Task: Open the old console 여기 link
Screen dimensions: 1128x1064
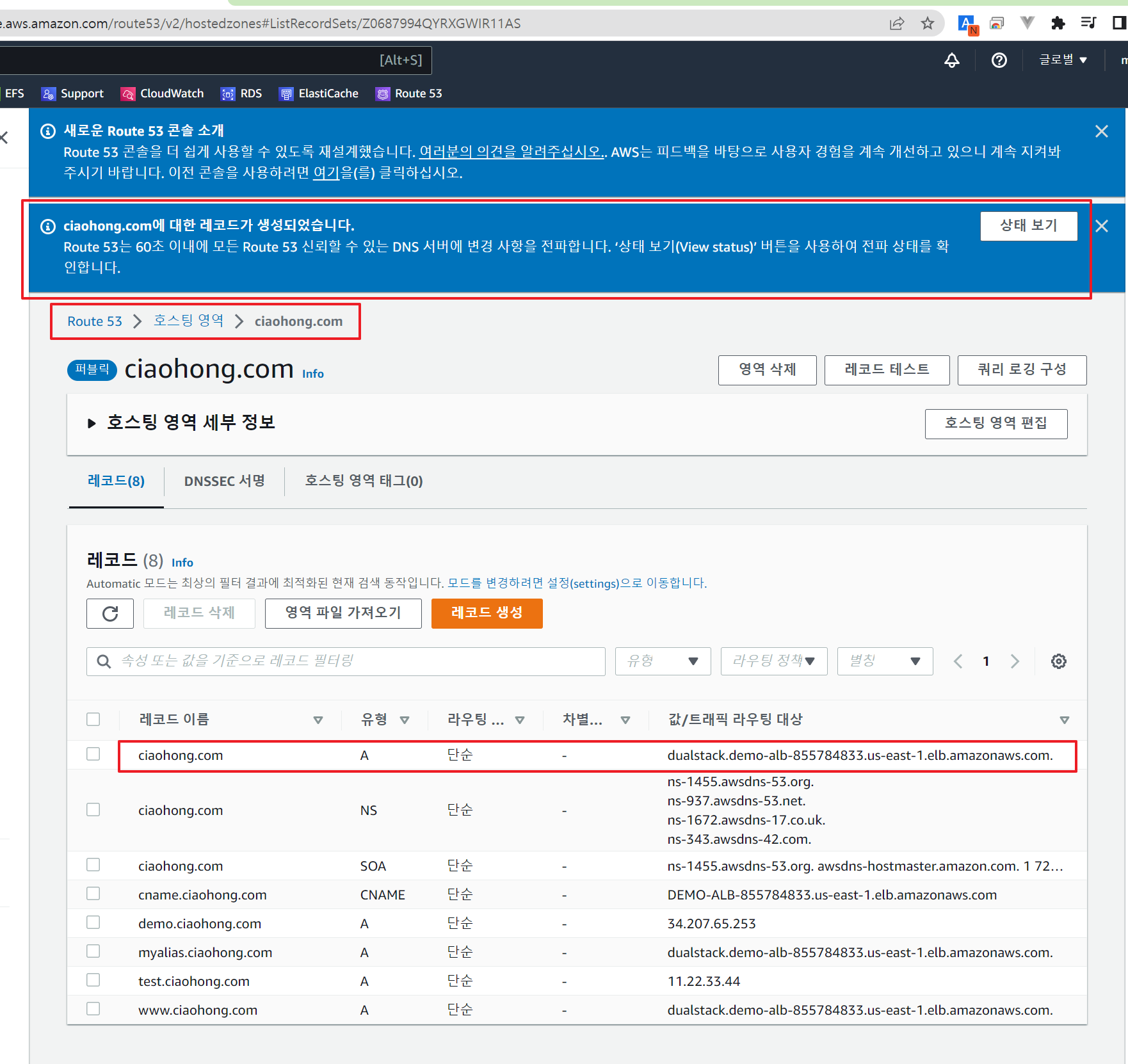Action: [326, 173]
